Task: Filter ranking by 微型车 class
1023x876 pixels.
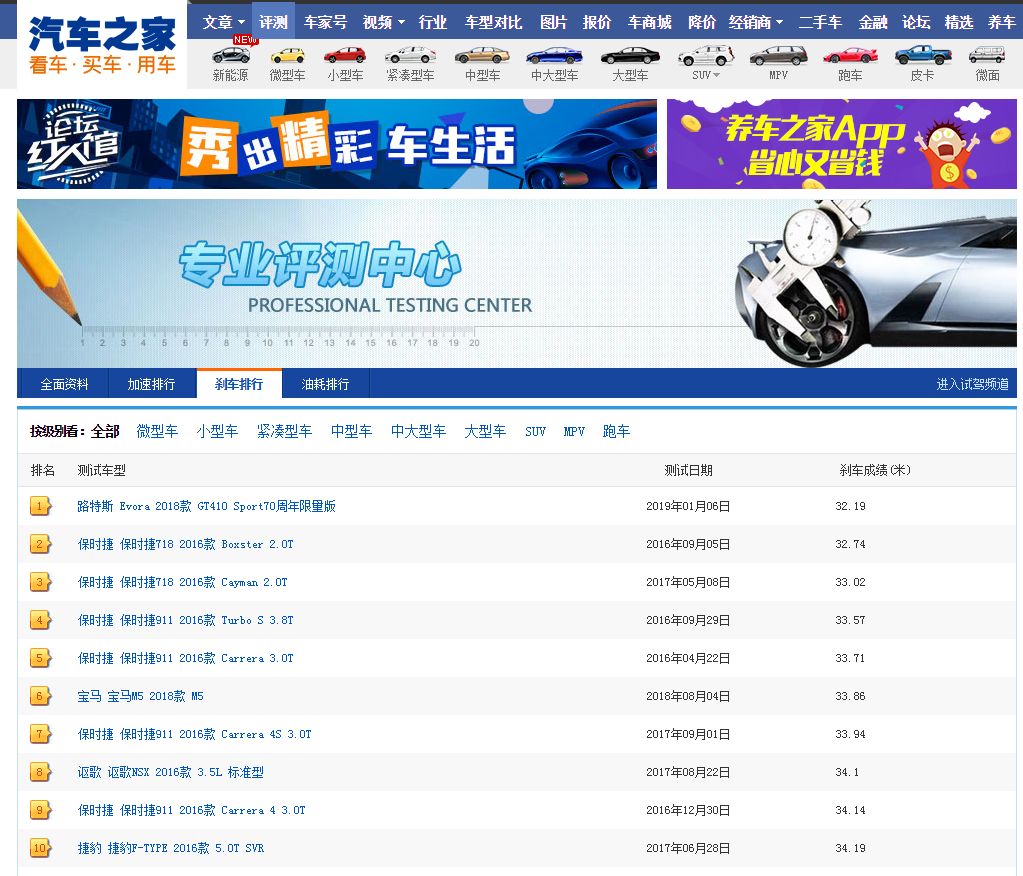Action: click(x=157, y=431)
